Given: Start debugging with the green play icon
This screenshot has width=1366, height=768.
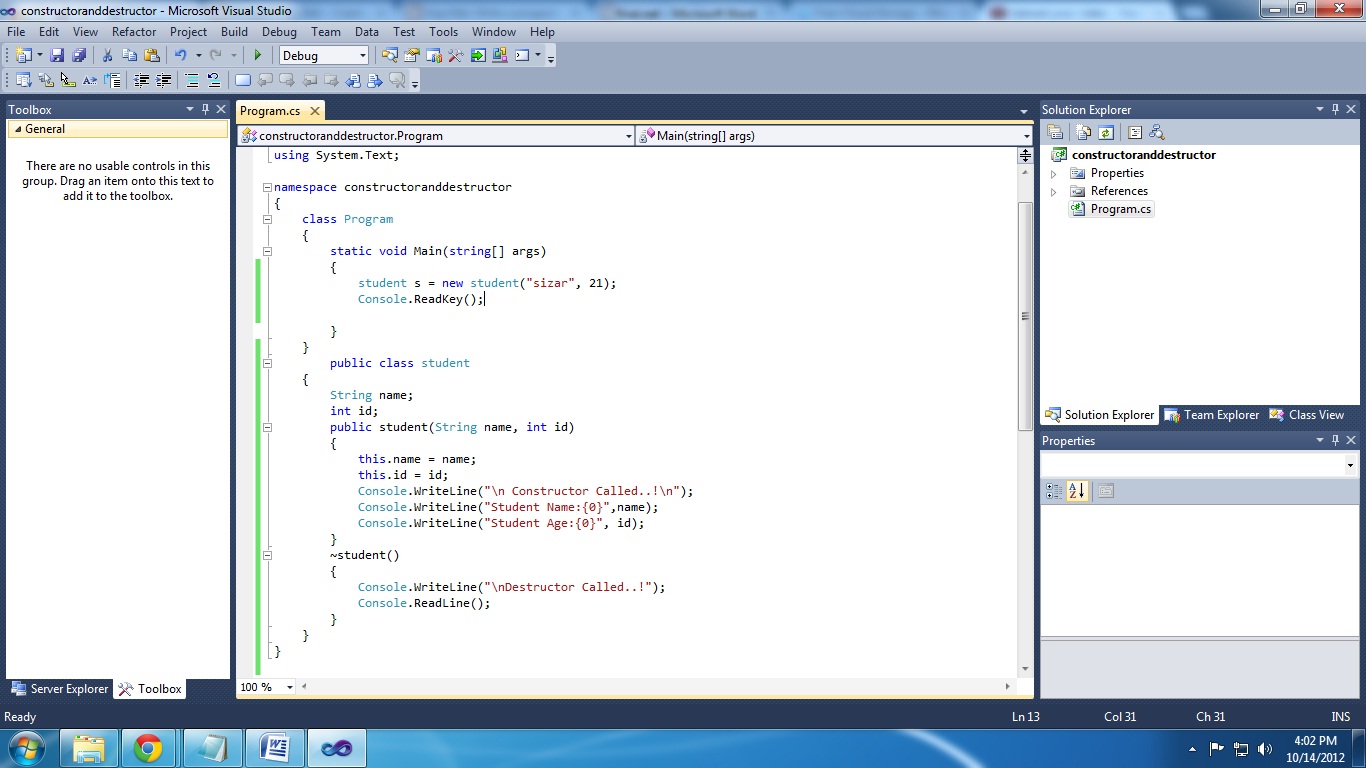Looking at the screenshot, I should (258, 55).
